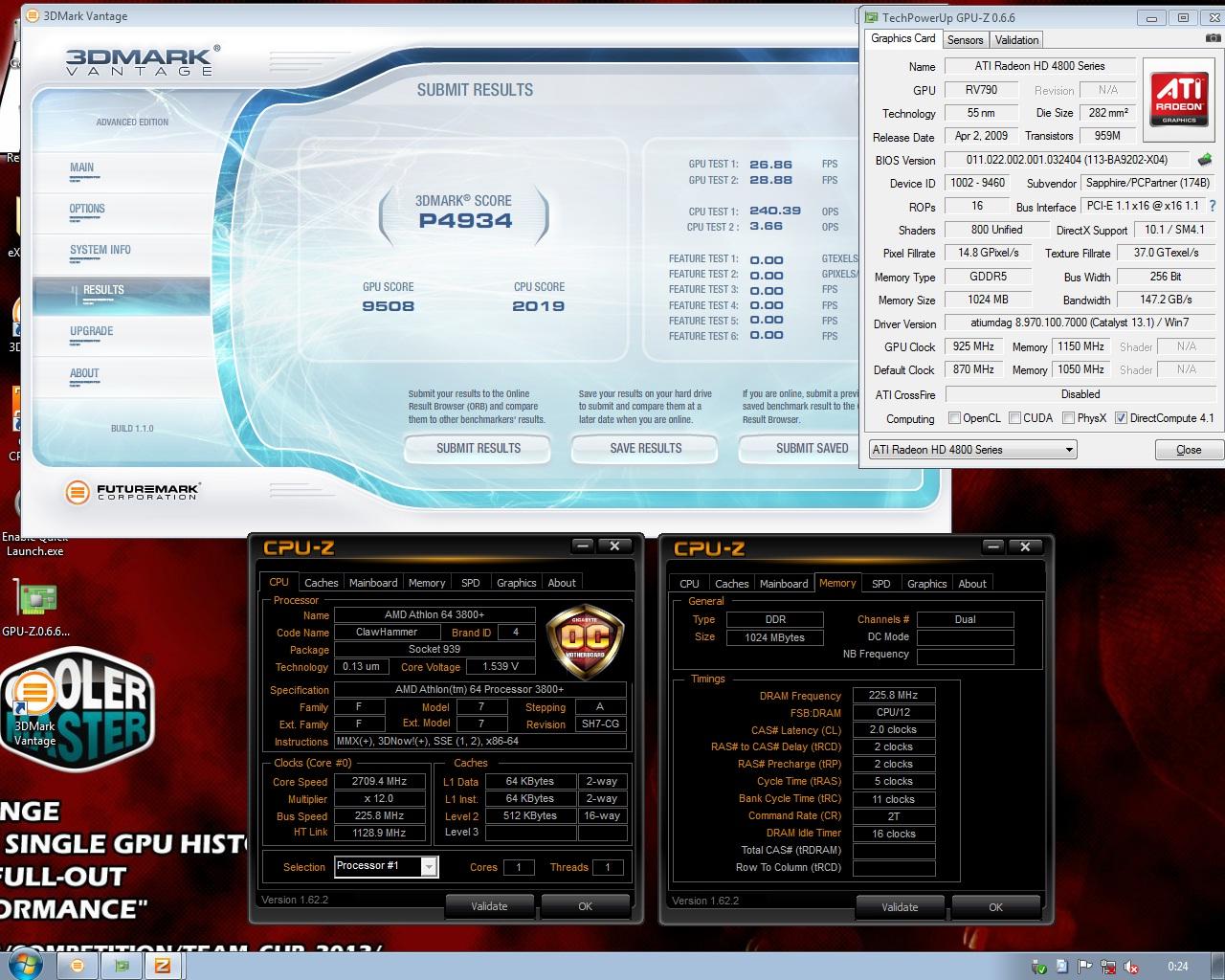This screenshot has width=1225, height=980.
Task: Click the Futuremark Corporation logo
Action: 132,492
